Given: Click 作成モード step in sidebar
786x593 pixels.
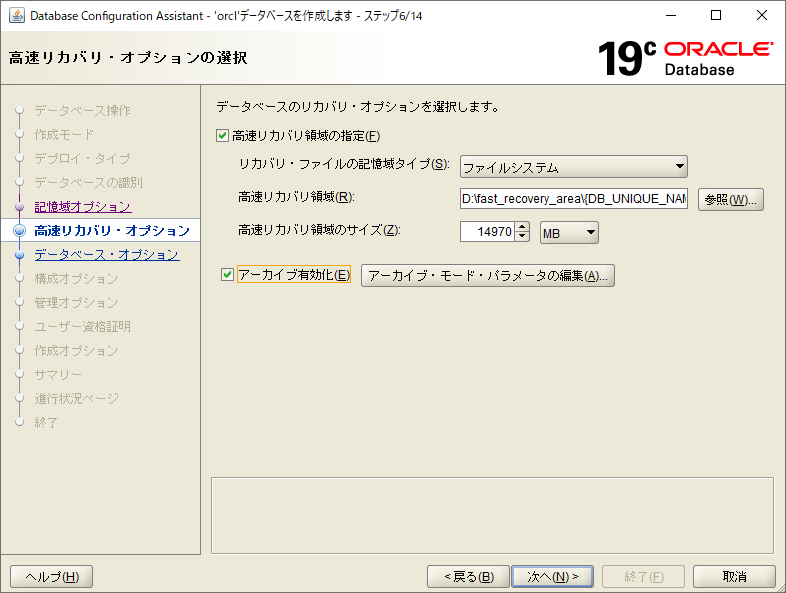Looking at the screenshot, I should pos(64,134).
